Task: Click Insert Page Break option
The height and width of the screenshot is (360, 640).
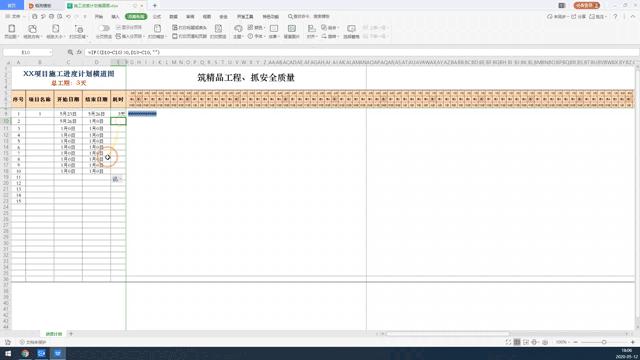Action: coord(129,36)
